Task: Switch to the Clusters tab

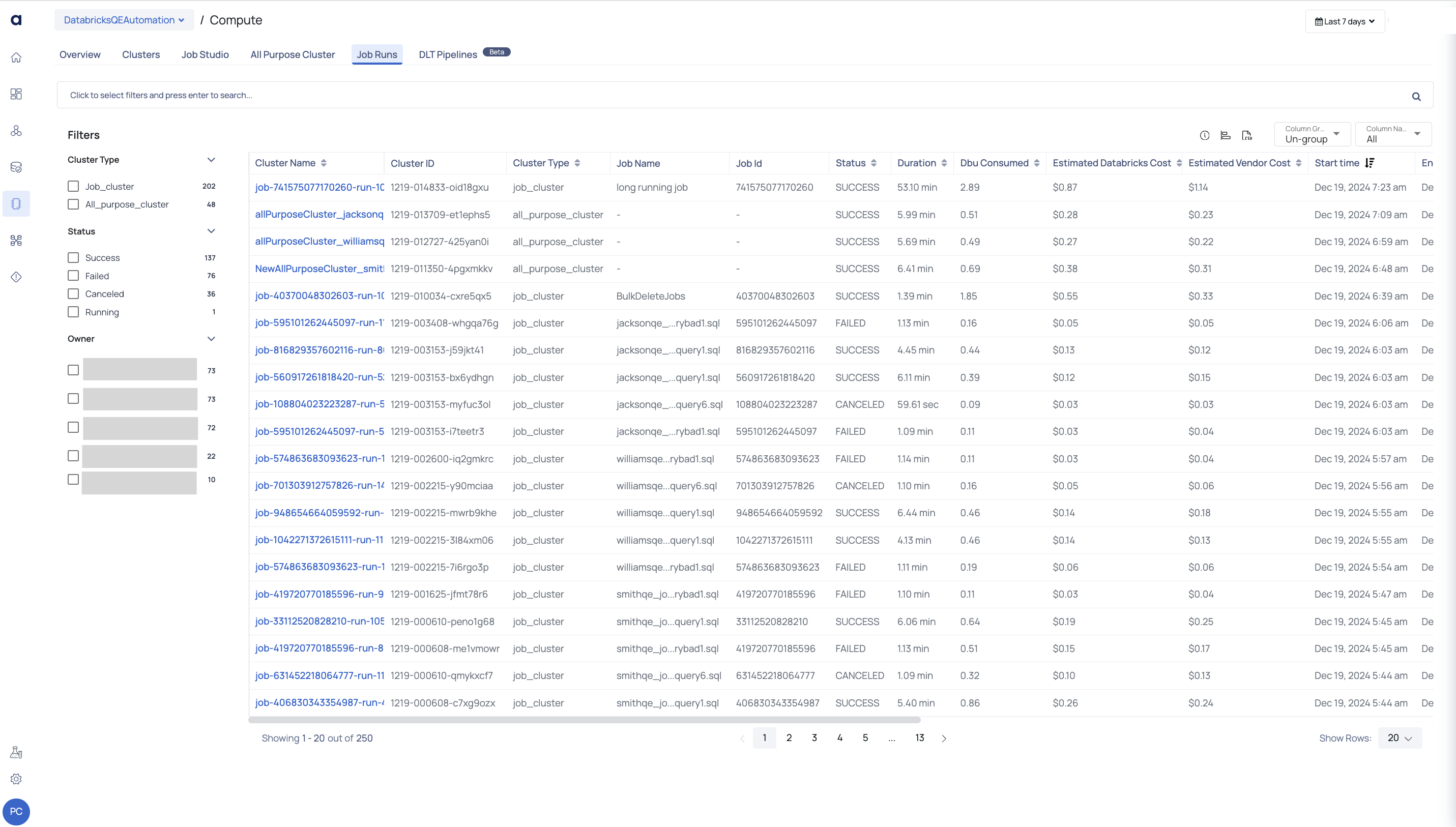Action: click(x=141, y=54)
